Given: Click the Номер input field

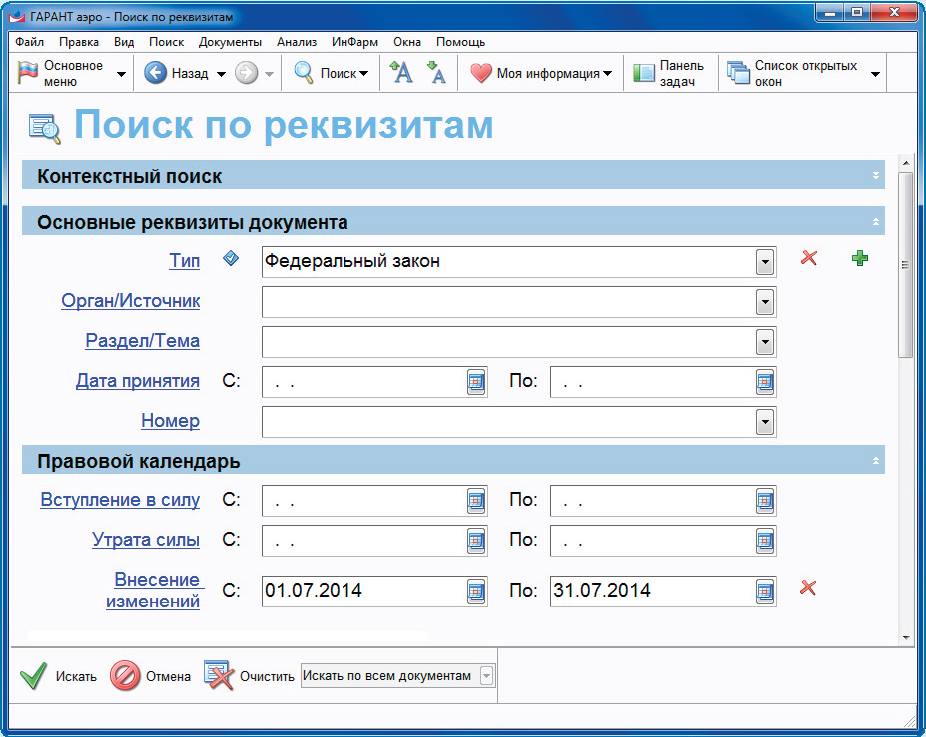Looking at the screenshot, I should pos(507,422).
